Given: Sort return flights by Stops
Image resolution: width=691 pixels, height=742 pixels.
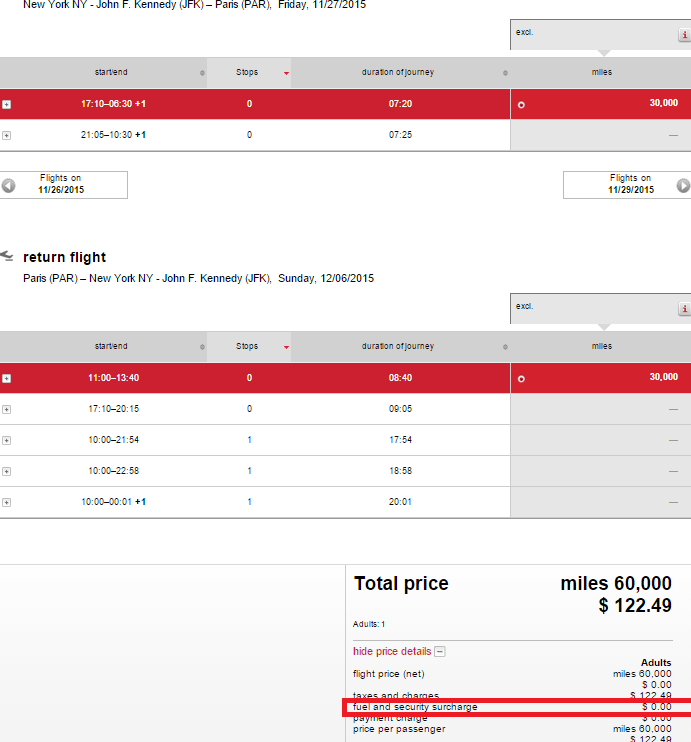Looking at the screenshot, I should 249,346.
